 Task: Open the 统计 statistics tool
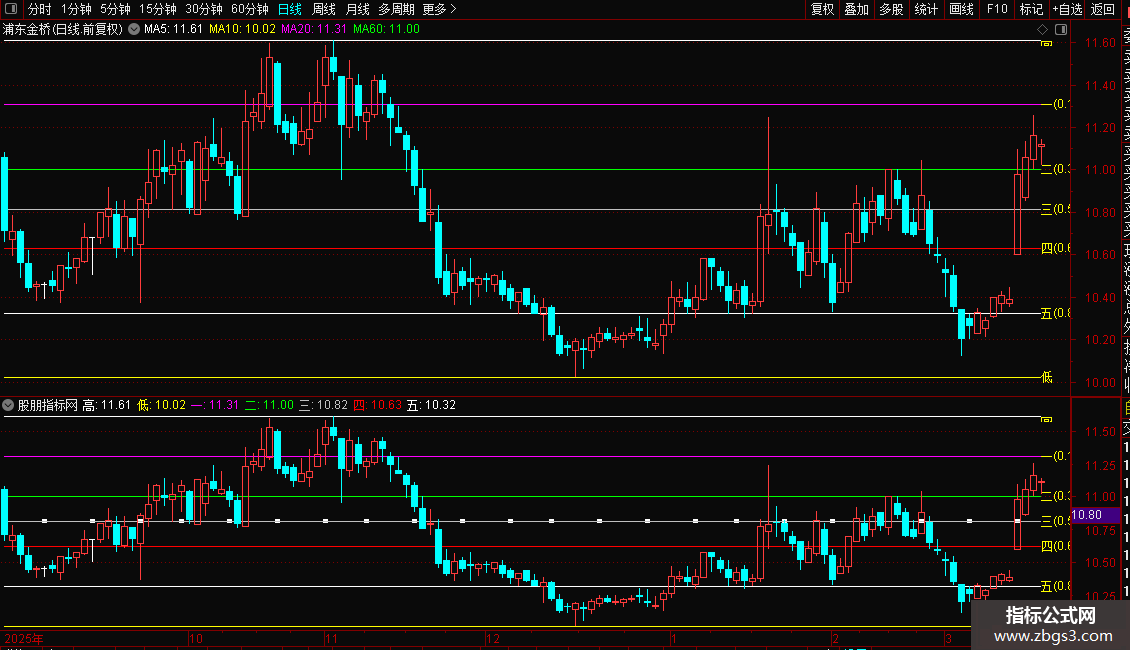[926, 9]
